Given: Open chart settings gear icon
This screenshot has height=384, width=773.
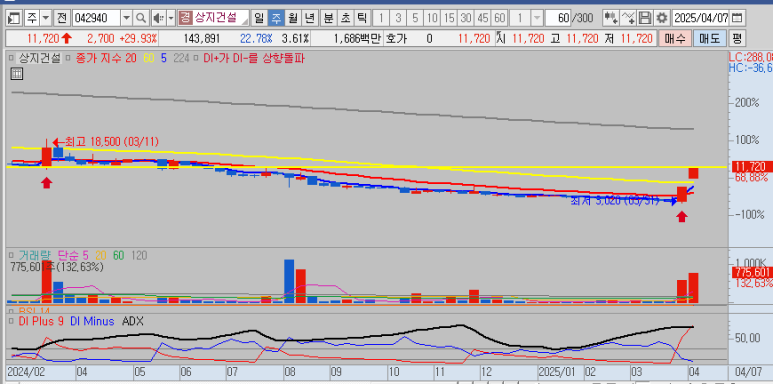Looking at the screenshot, I should pyautogui.click(x=662, y=18).
